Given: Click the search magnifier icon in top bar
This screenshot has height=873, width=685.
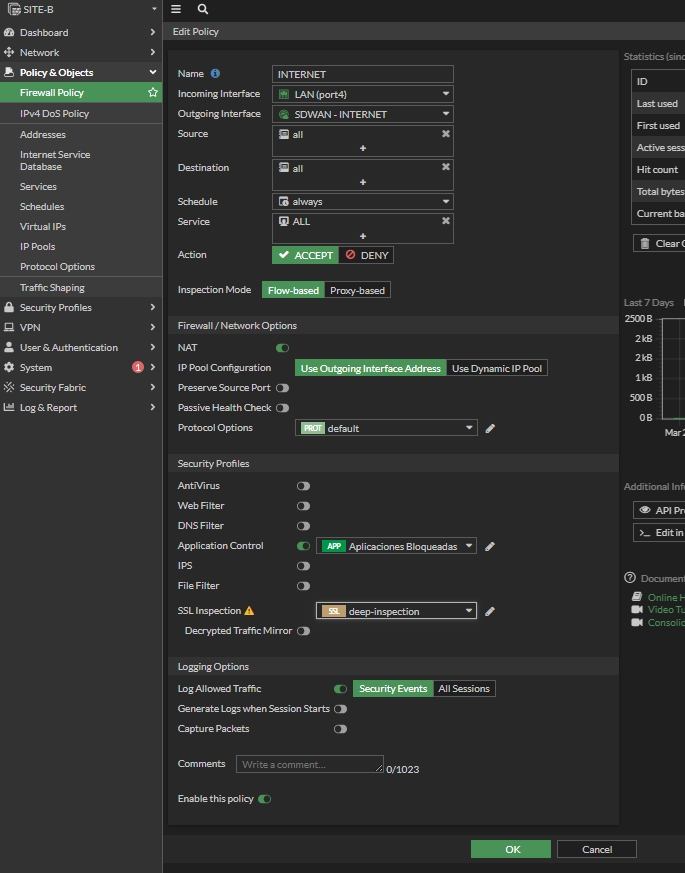Looking at the screenshot, I should point(203,9).
